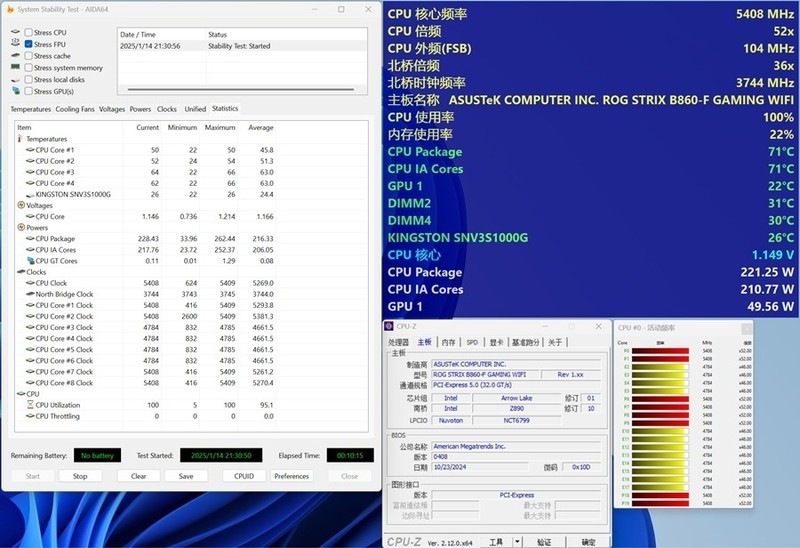Click the GPU icon beside Stress GPU(s)

click(15, 91)
